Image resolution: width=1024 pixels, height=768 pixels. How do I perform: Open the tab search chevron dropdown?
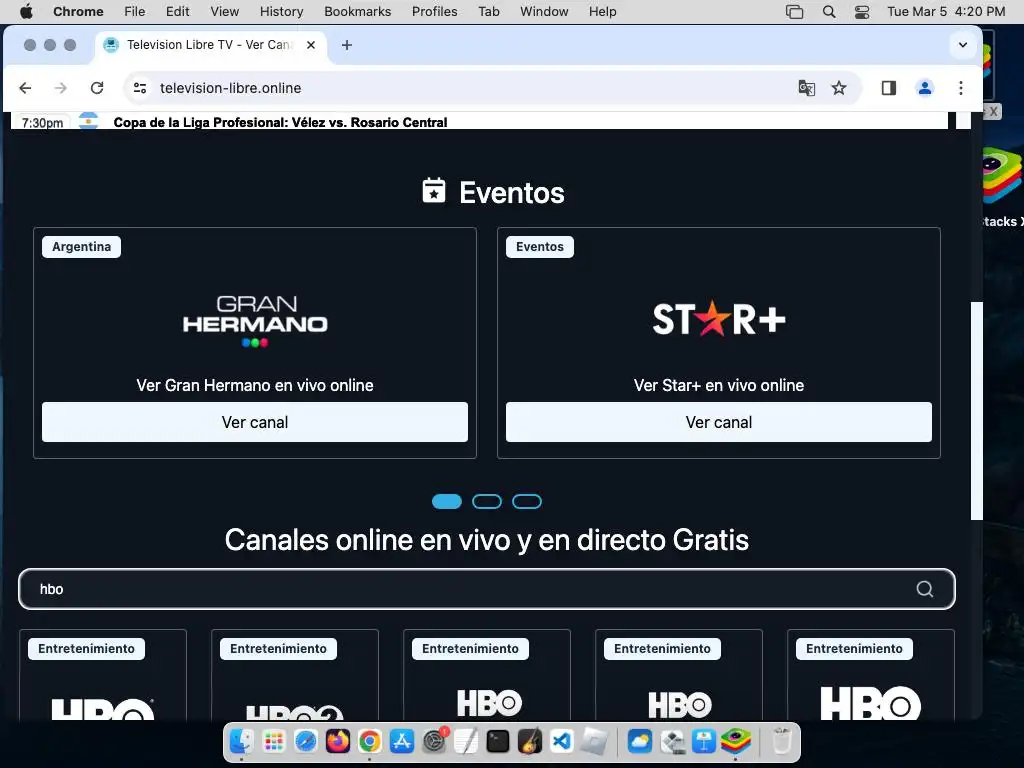click(963, 45)
